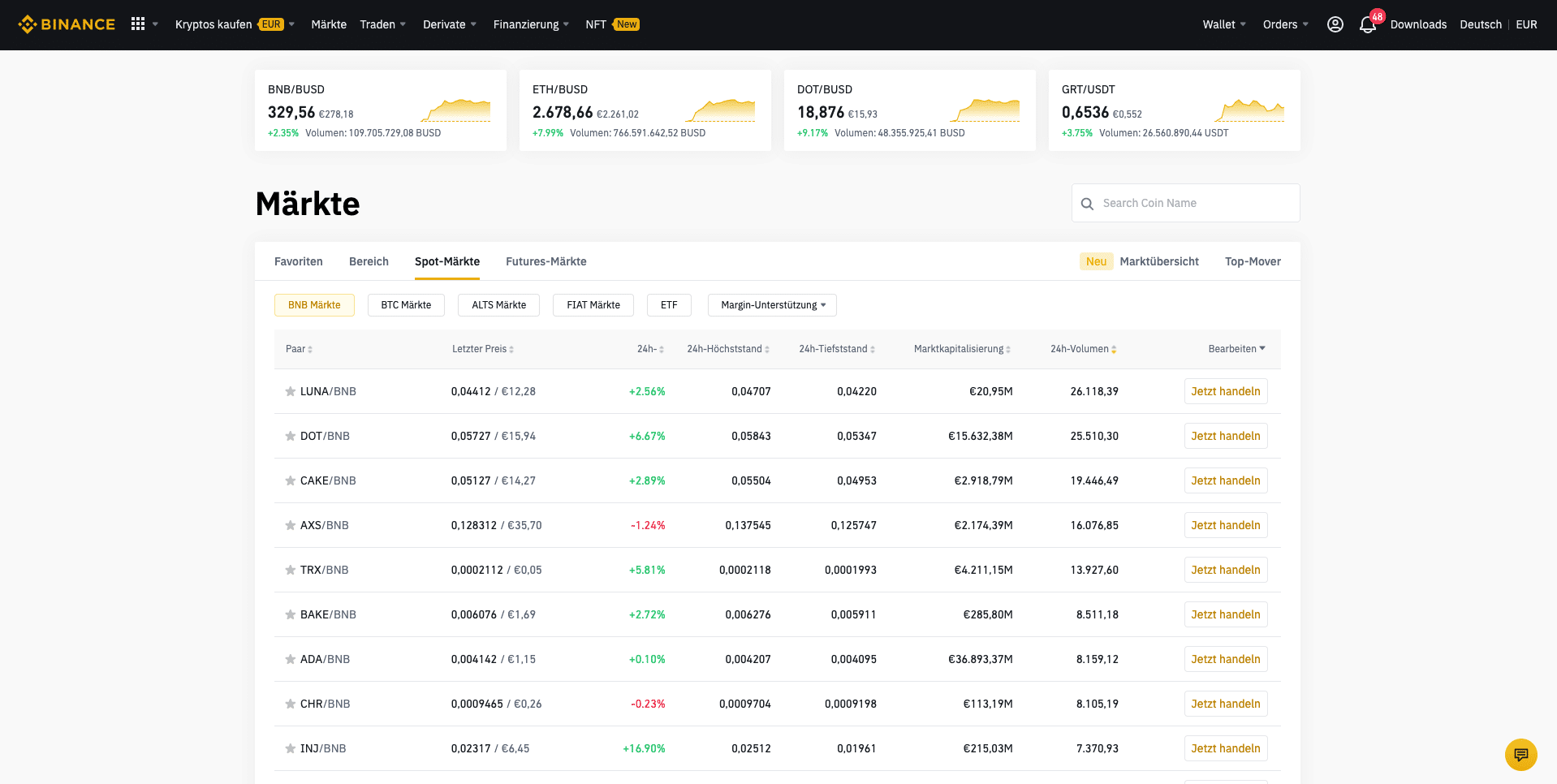Open the Downloads link
Viewport: 1557px width, 784px height.
1418,24
